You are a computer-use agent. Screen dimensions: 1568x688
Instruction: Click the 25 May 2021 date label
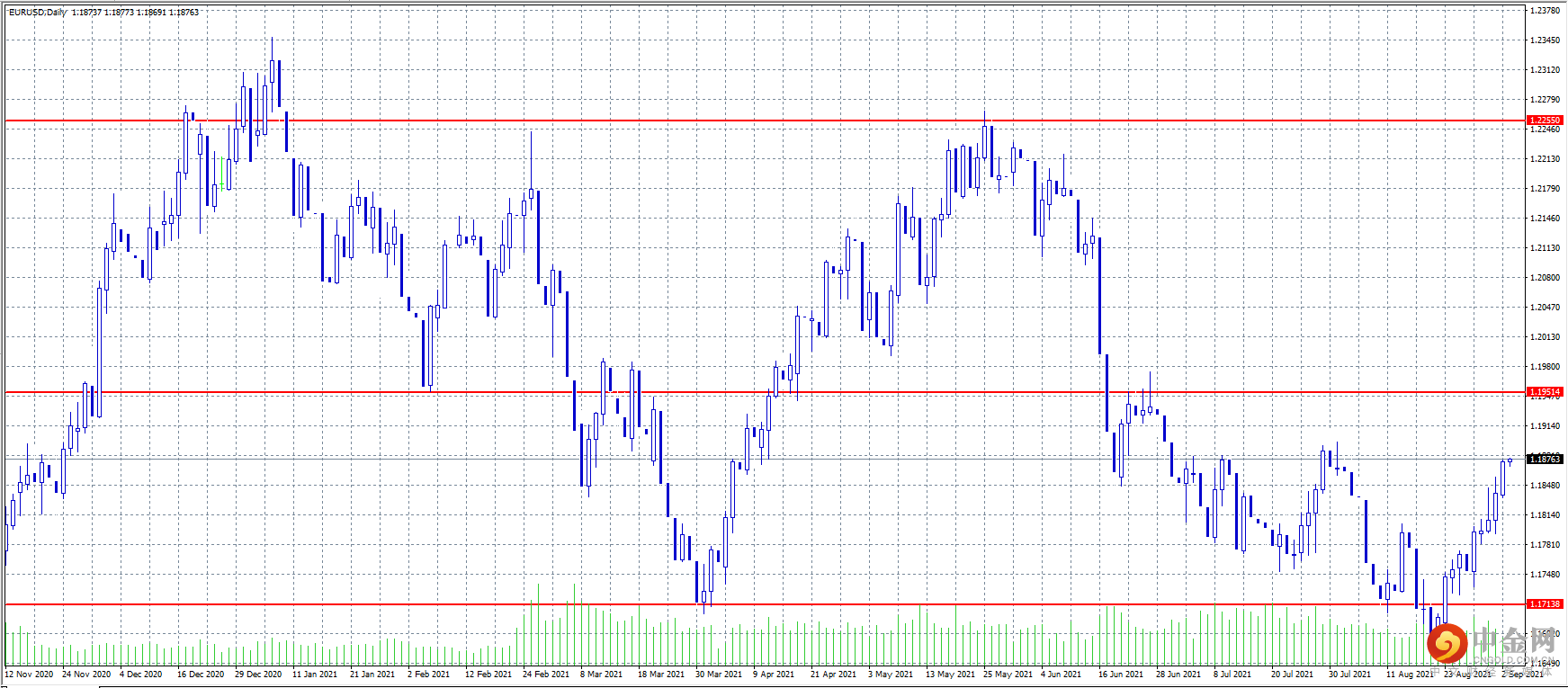click(1008, 675)
